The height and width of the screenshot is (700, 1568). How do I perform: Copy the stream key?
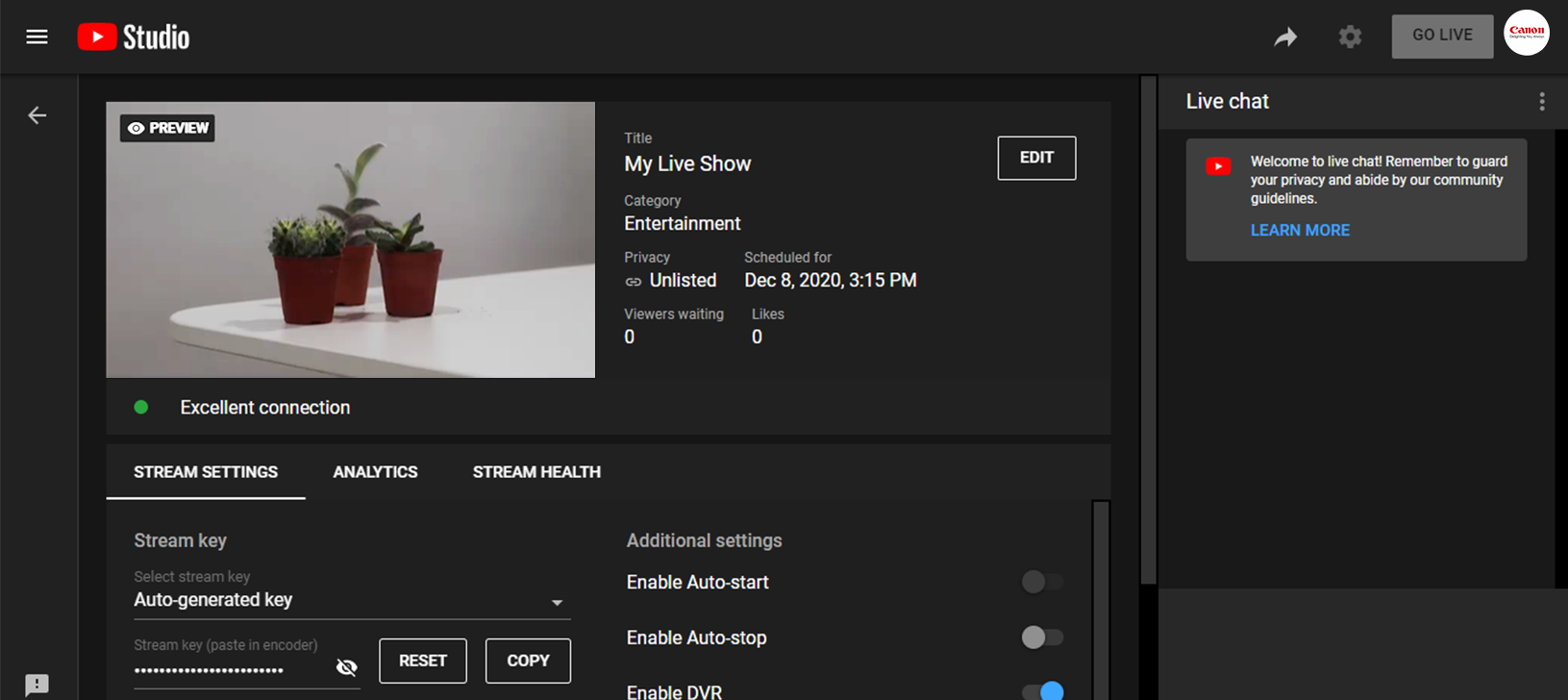pos(528,661)
